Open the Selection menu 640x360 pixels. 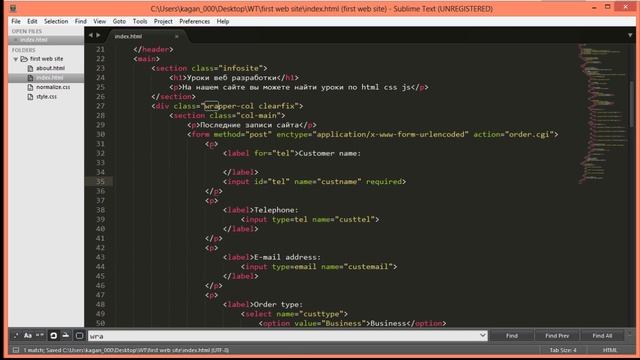[56, 21]
